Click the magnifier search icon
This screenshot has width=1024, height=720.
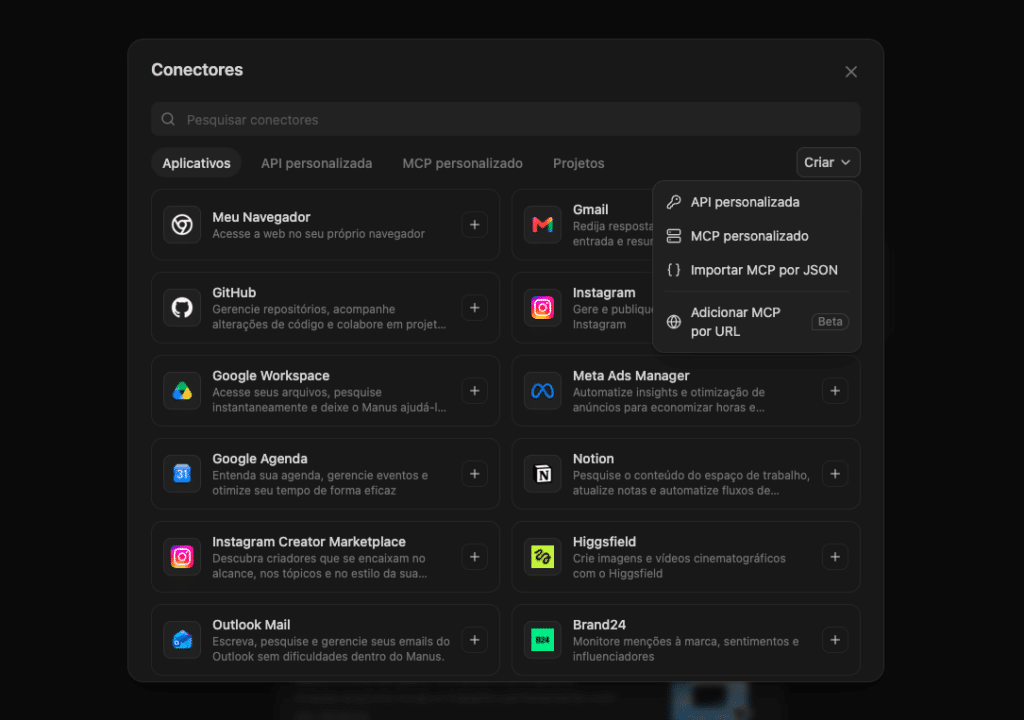[x=168, y=119]
